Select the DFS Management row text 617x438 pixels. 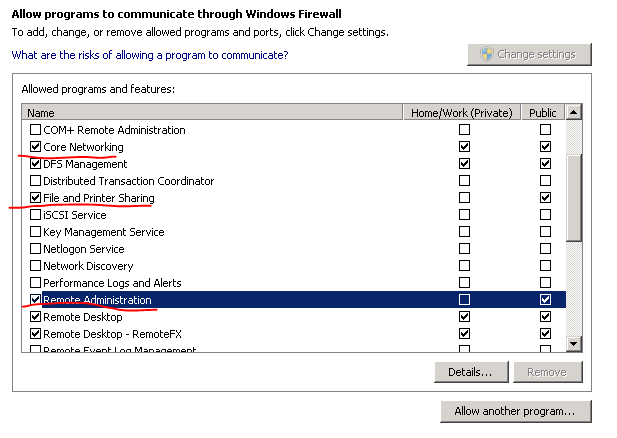85,164
